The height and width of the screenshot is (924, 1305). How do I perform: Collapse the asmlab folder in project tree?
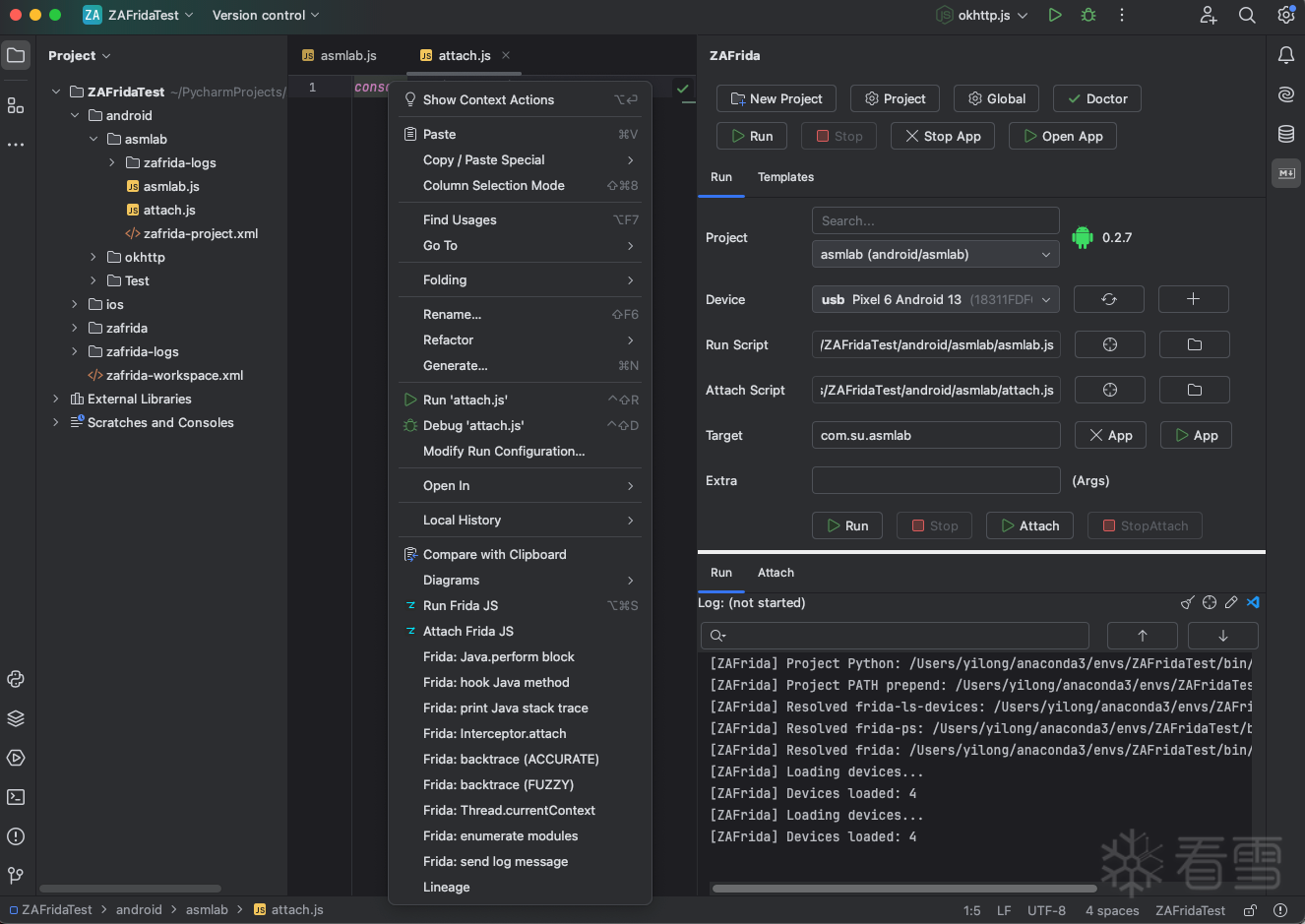click(x=93, y=139)
